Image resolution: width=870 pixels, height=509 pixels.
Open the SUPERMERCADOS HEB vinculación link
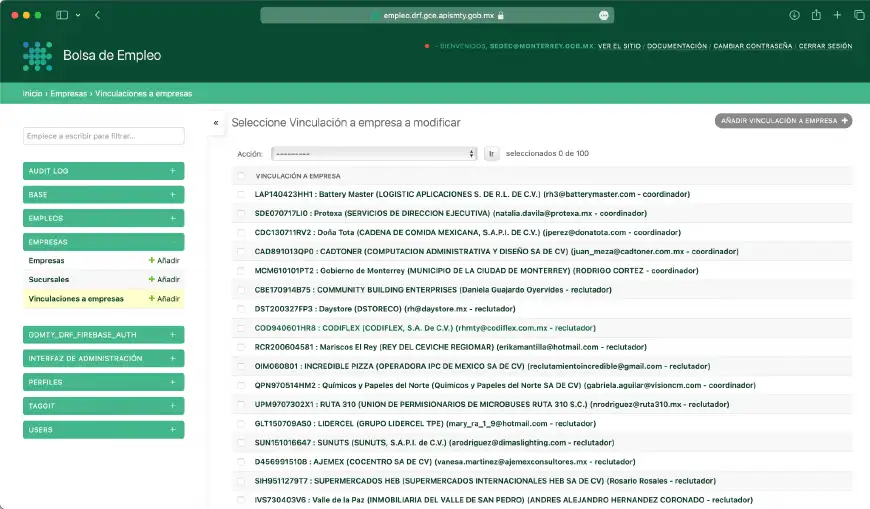click(x=485, y=481)
